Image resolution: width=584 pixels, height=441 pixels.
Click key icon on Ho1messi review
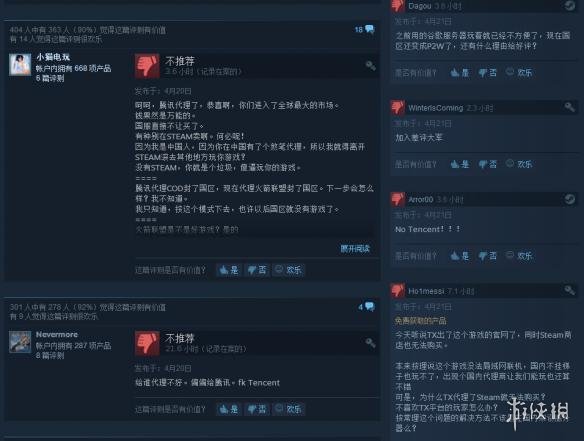tap(569, 290)
